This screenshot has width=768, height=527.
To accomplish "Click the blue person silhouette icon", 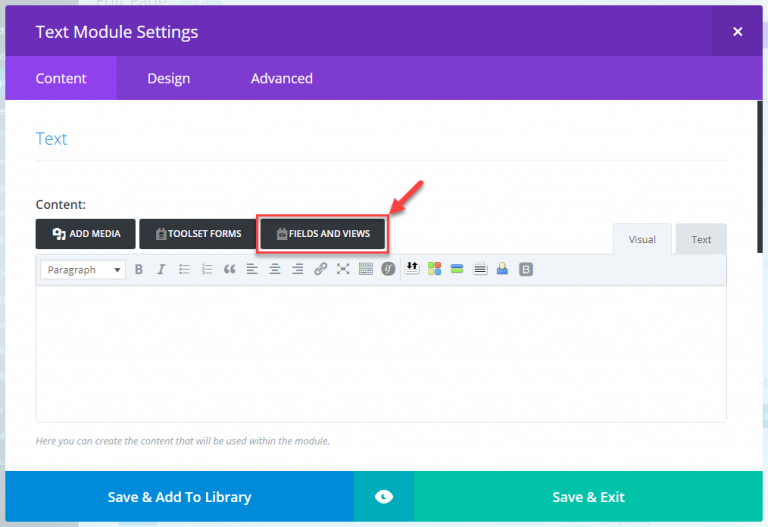I will point(502,269).
